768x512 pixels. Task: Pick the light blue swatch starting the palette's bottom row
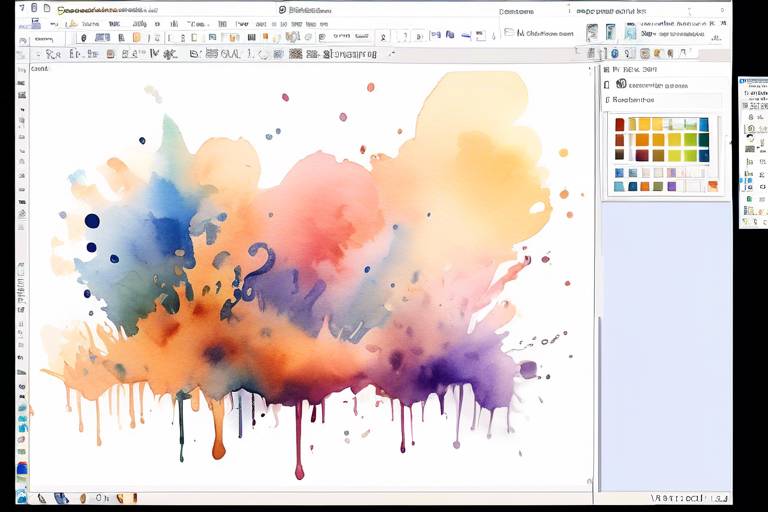coord(619,186)
